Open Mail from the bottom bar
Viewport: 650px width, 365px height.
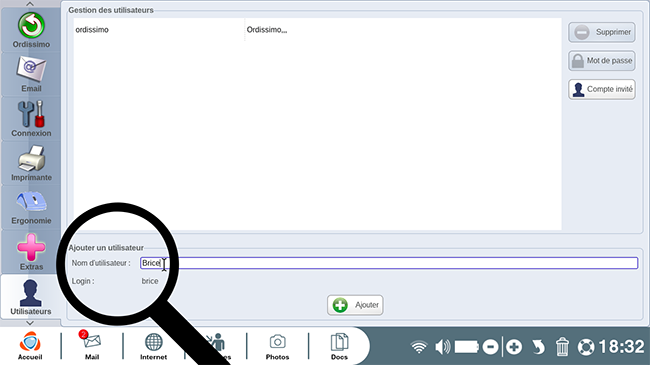(92, 346)
